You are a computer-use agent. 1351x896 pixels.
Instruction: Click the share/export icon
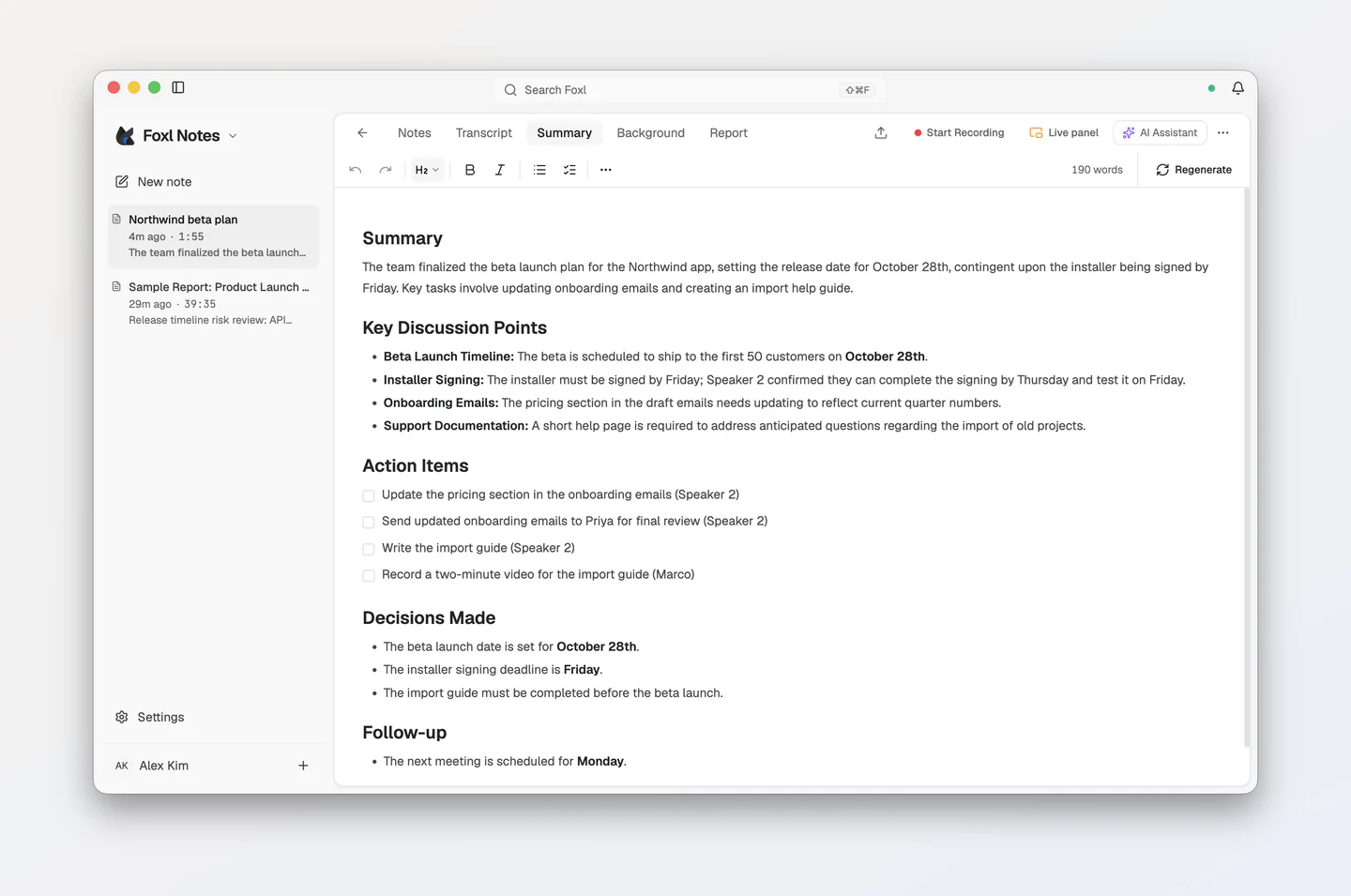(880, 133)
